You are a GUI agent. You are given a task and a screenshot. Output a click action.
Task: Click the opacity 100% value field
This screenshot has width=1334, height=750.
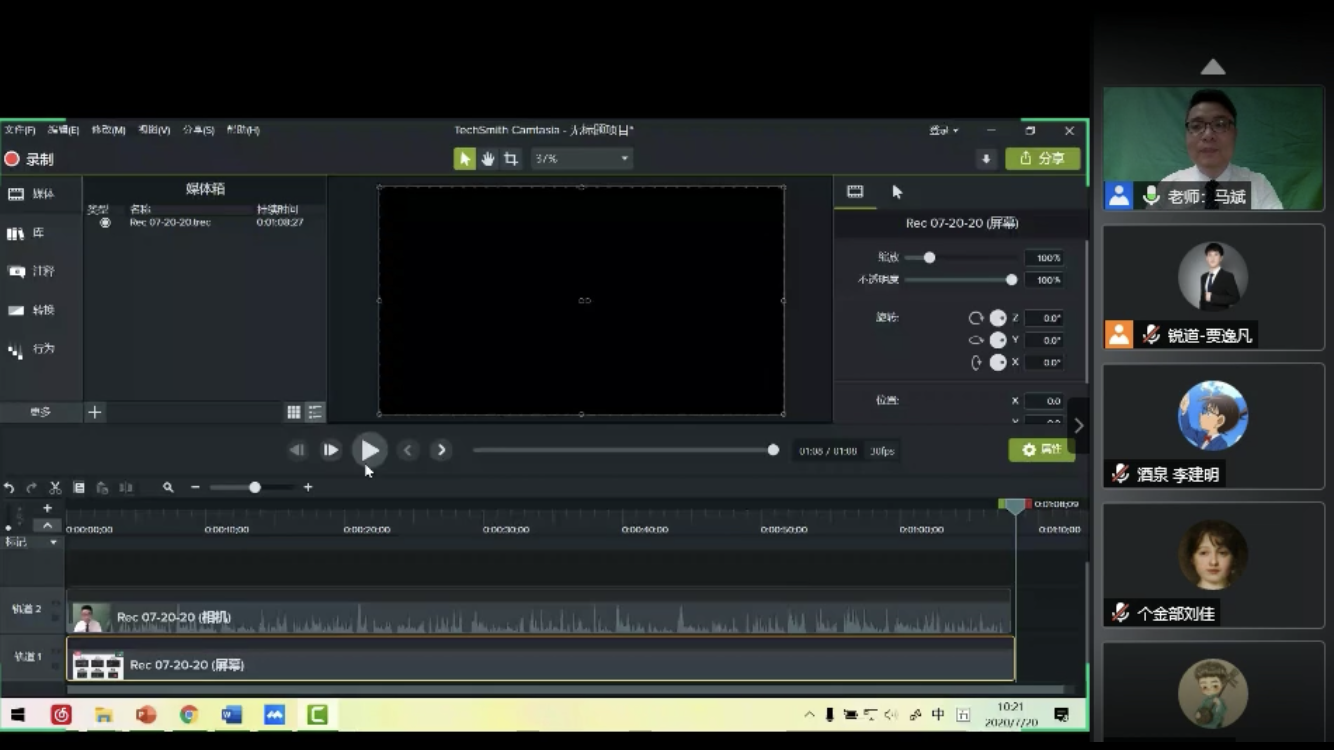(x=1044, y=280)
